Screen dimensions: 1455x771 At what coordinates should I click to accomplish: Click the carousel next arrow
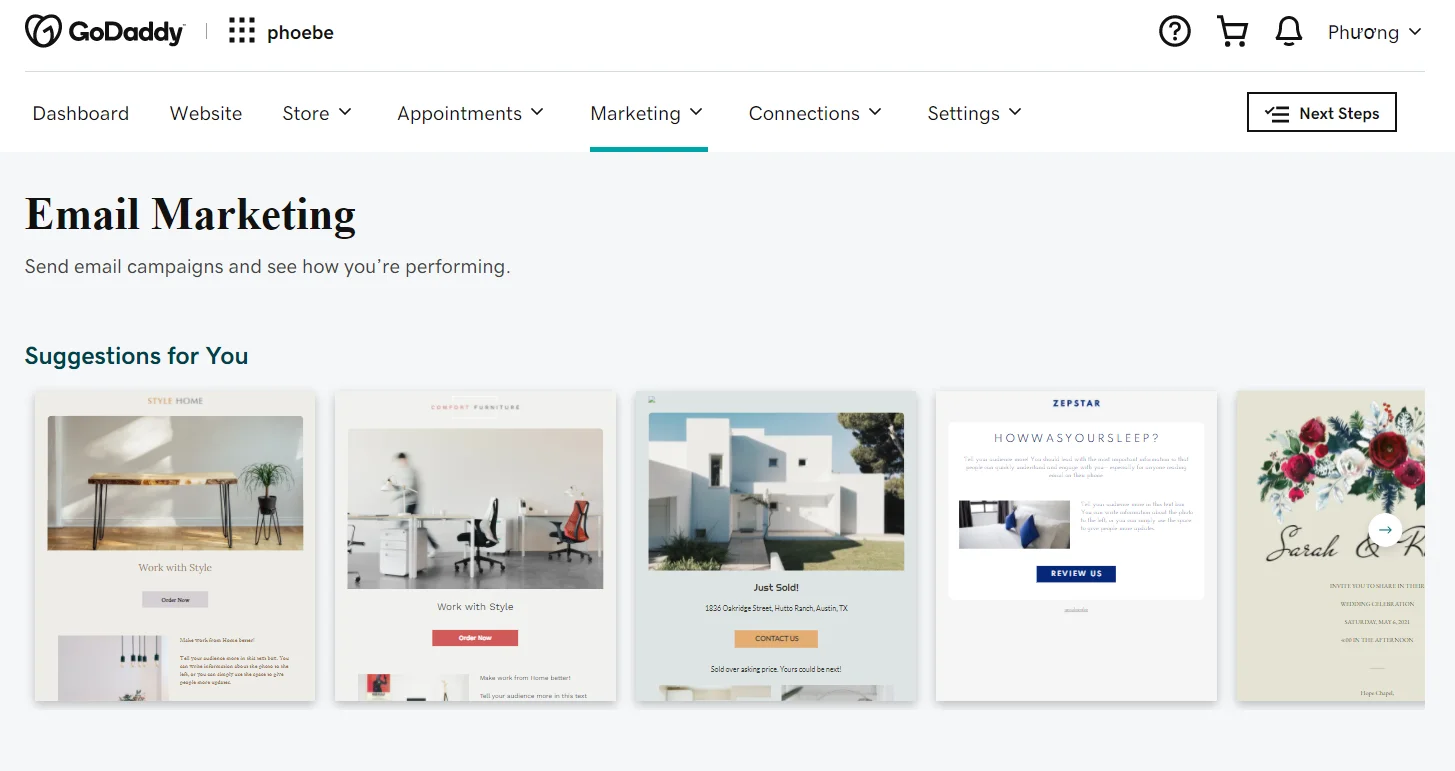tap(1385, 529)
